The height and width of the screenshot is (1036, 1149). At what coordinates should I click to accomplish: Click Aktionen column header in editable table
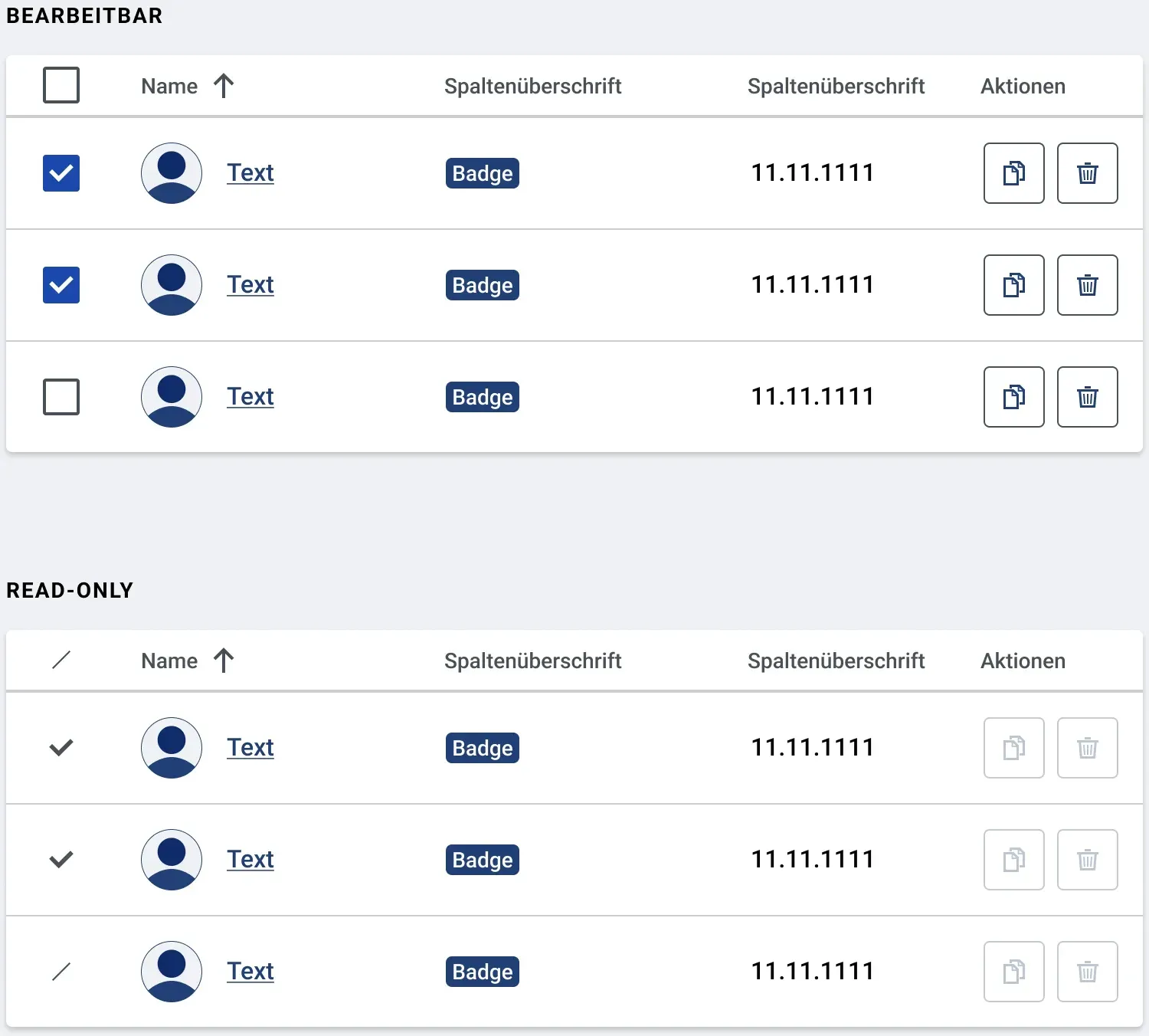pos(1023,86)
